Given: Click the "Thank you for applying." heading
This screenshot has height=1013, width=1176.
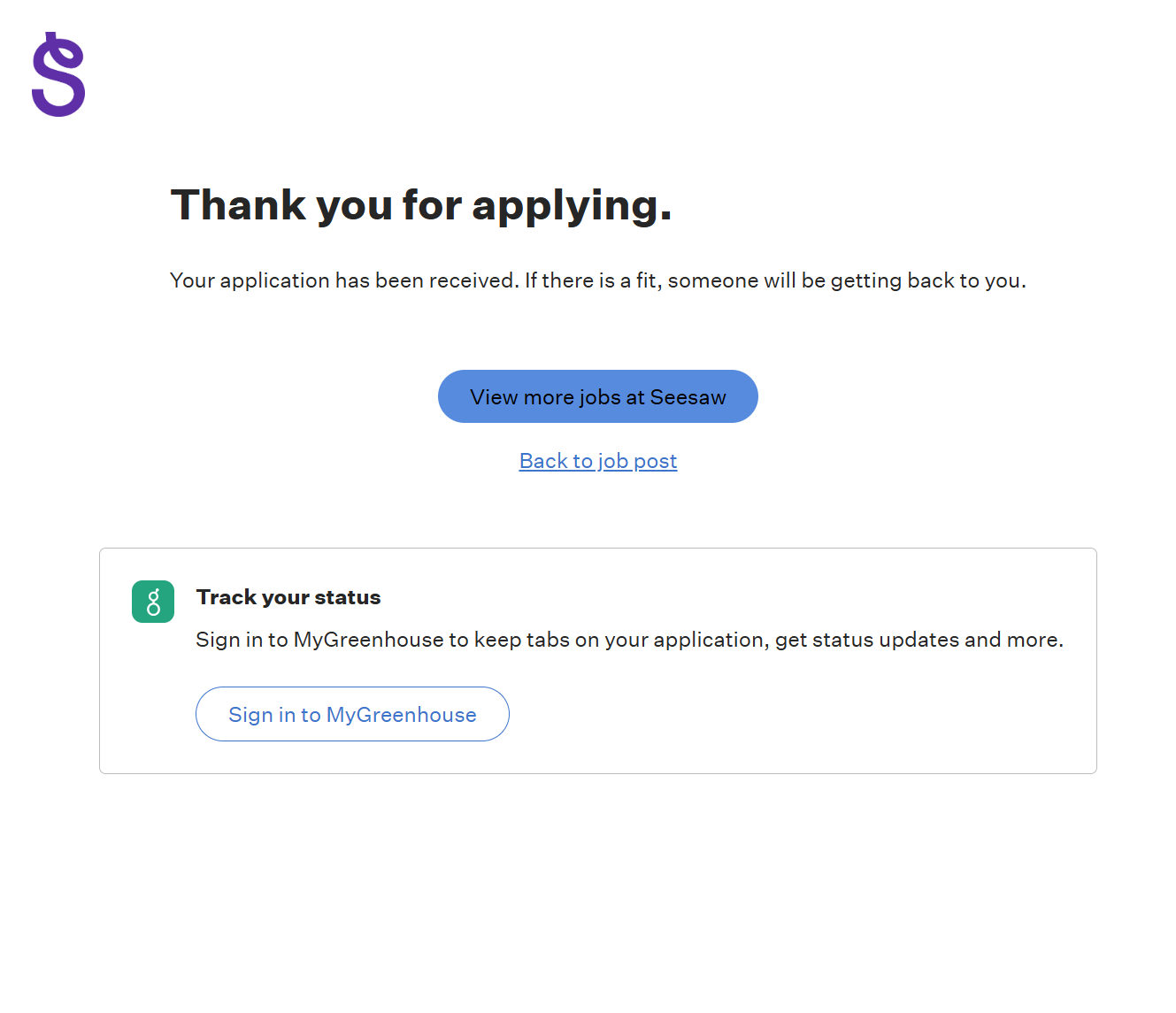Looking at the screenshot, I should click(x=421, y=205).
